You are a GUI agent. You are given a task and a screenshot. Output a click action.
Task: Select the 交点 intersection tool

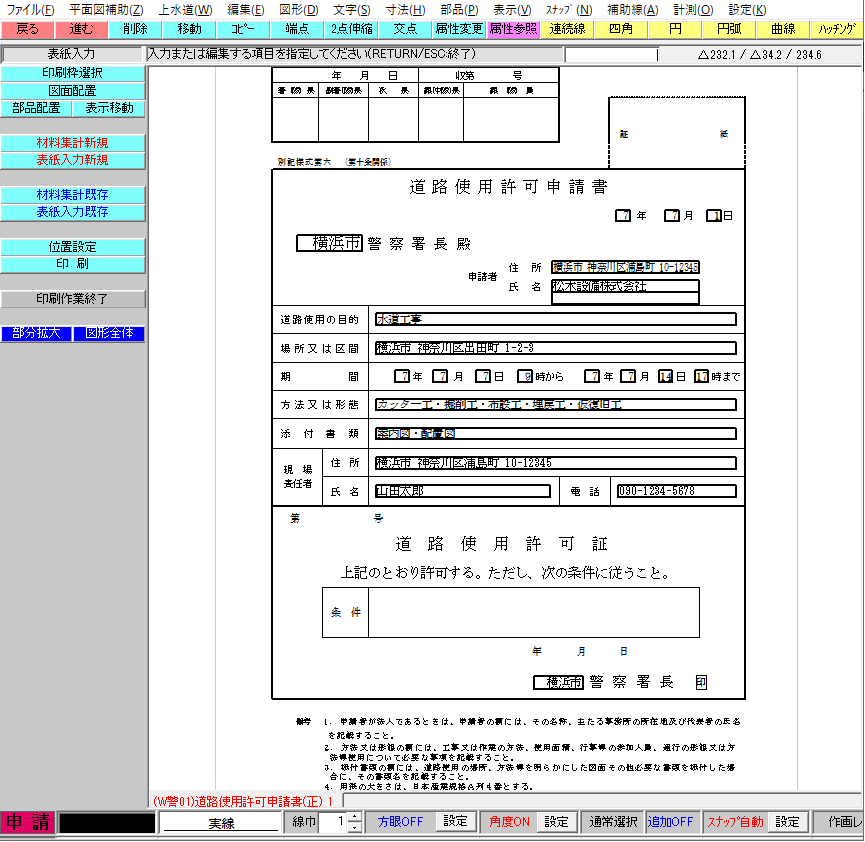click(406, 29)
